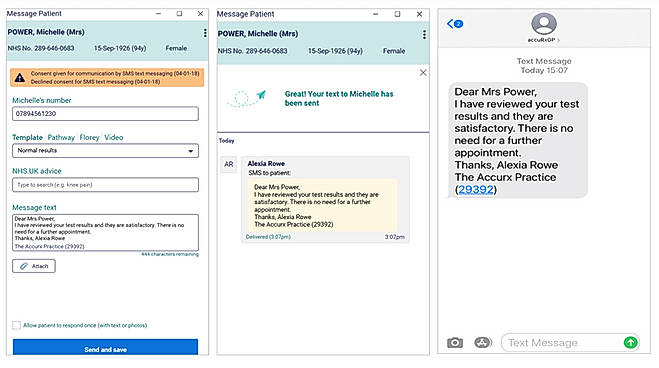Click the Michelle's number input field

[105, 114]
